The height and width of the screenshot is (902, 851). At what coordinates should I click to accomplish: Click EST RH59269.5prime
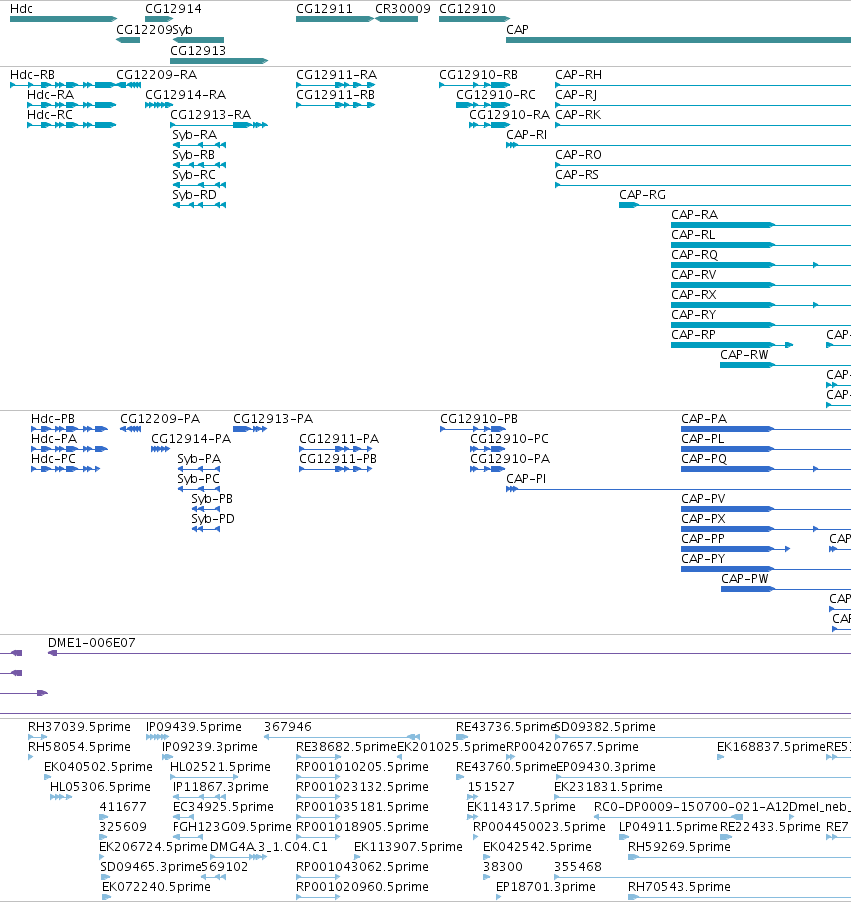pos(739,857)
